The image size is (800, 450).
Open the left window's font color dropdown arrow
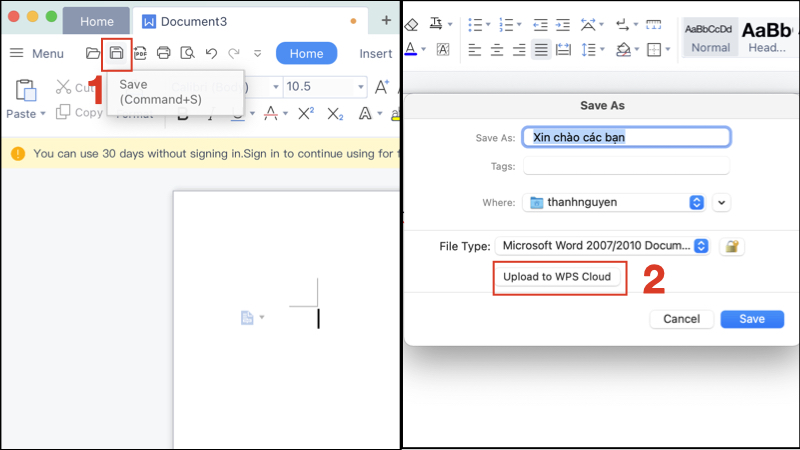tap(285, 114)
